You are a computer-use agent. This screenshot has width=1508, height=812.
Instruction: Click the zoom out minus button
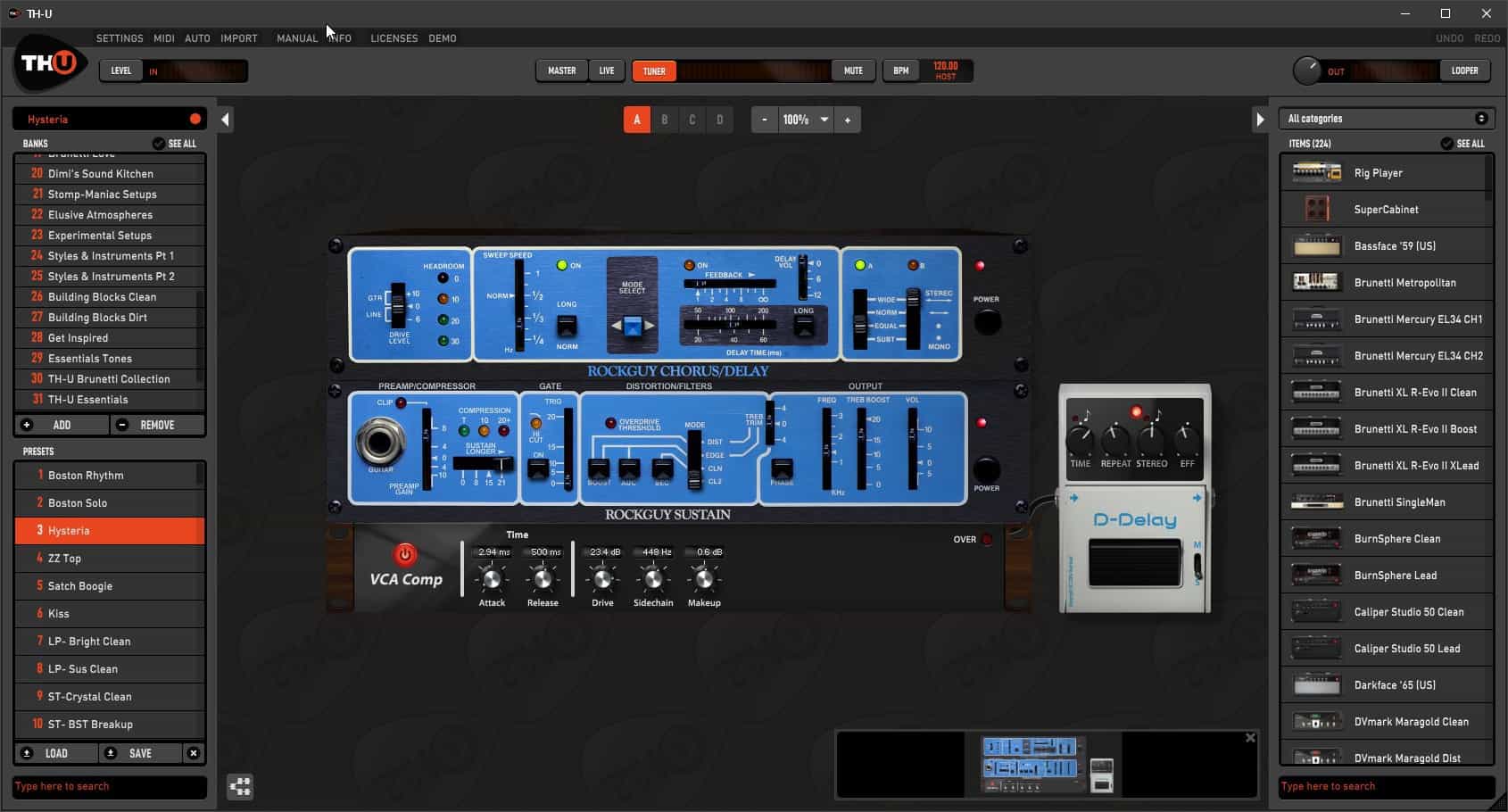coord(764,120)
